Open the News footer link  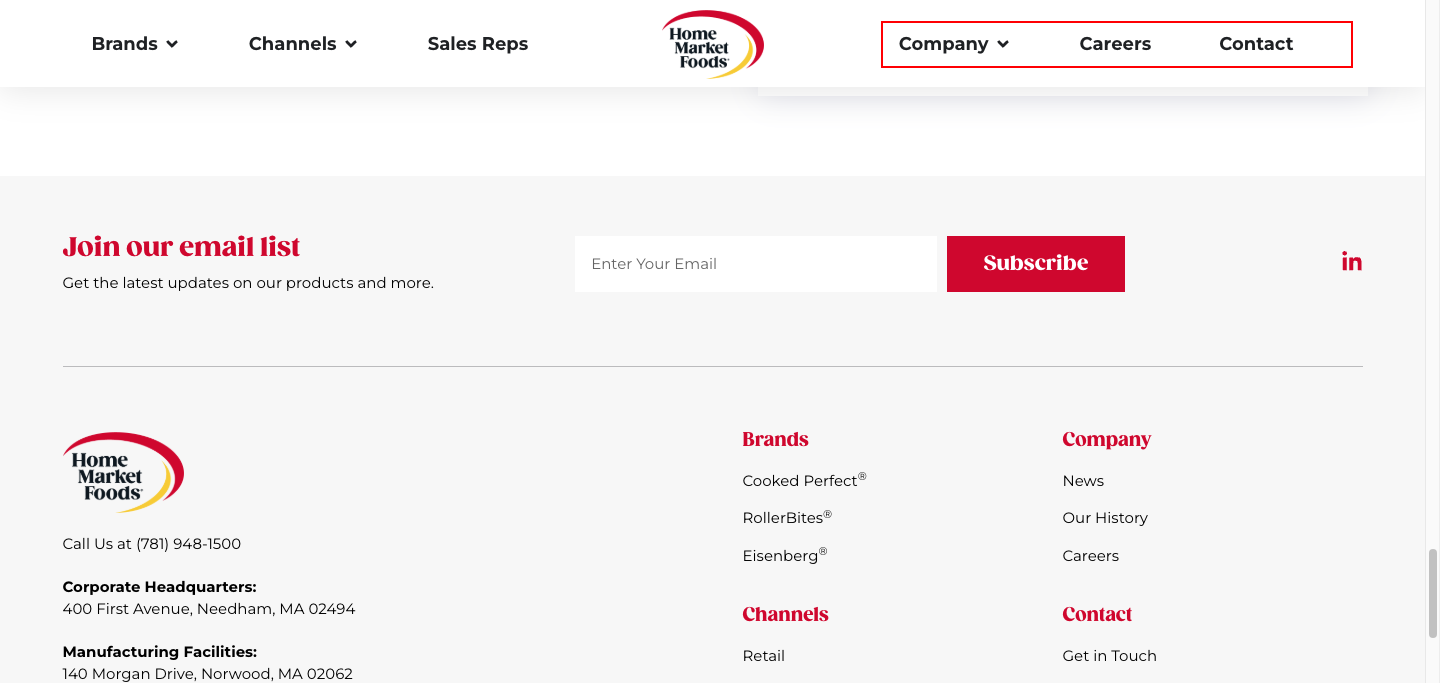[1083, 481]
